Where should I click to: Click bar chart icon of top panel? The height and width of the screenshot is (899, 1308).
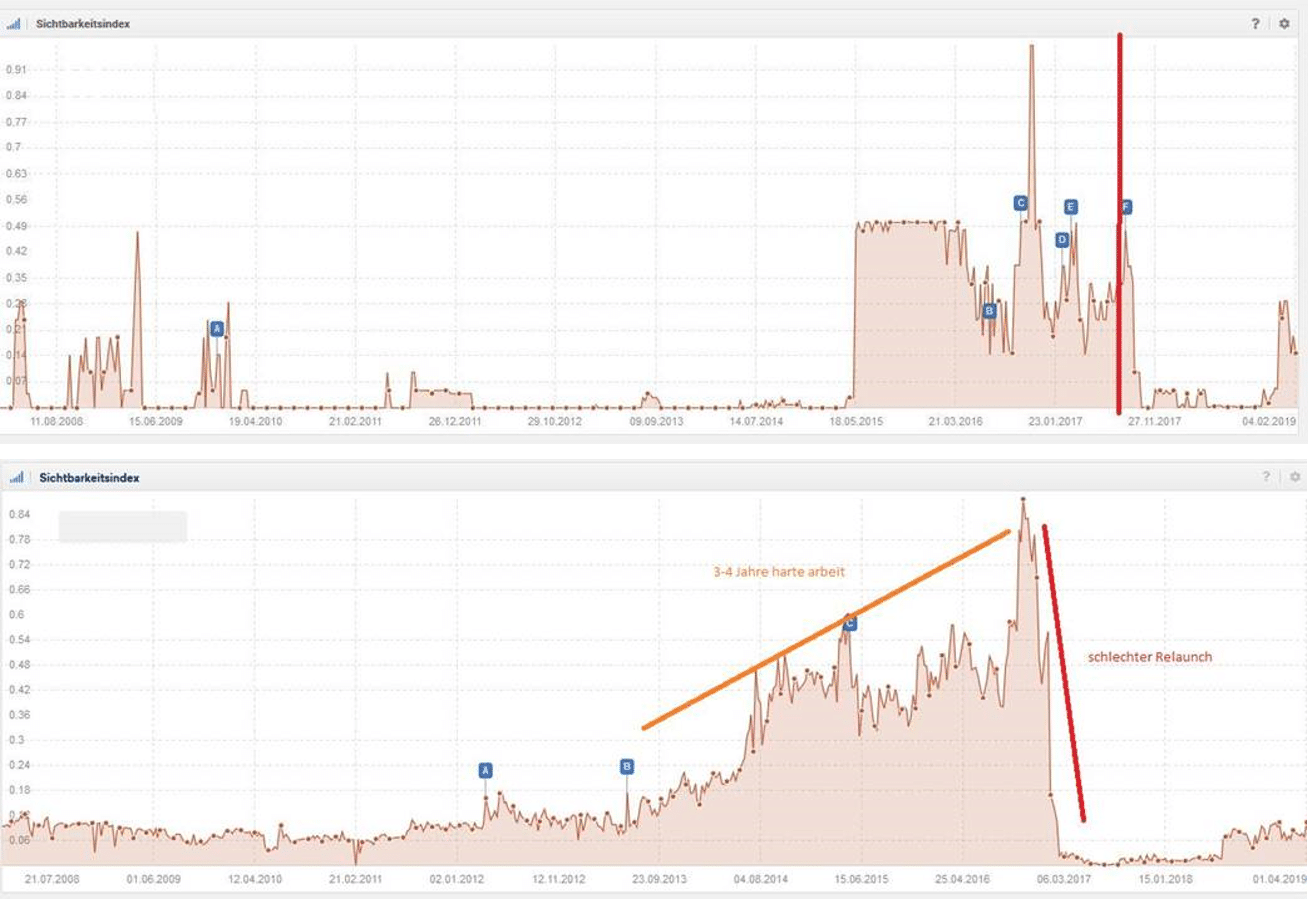click(x=13, y=24)
